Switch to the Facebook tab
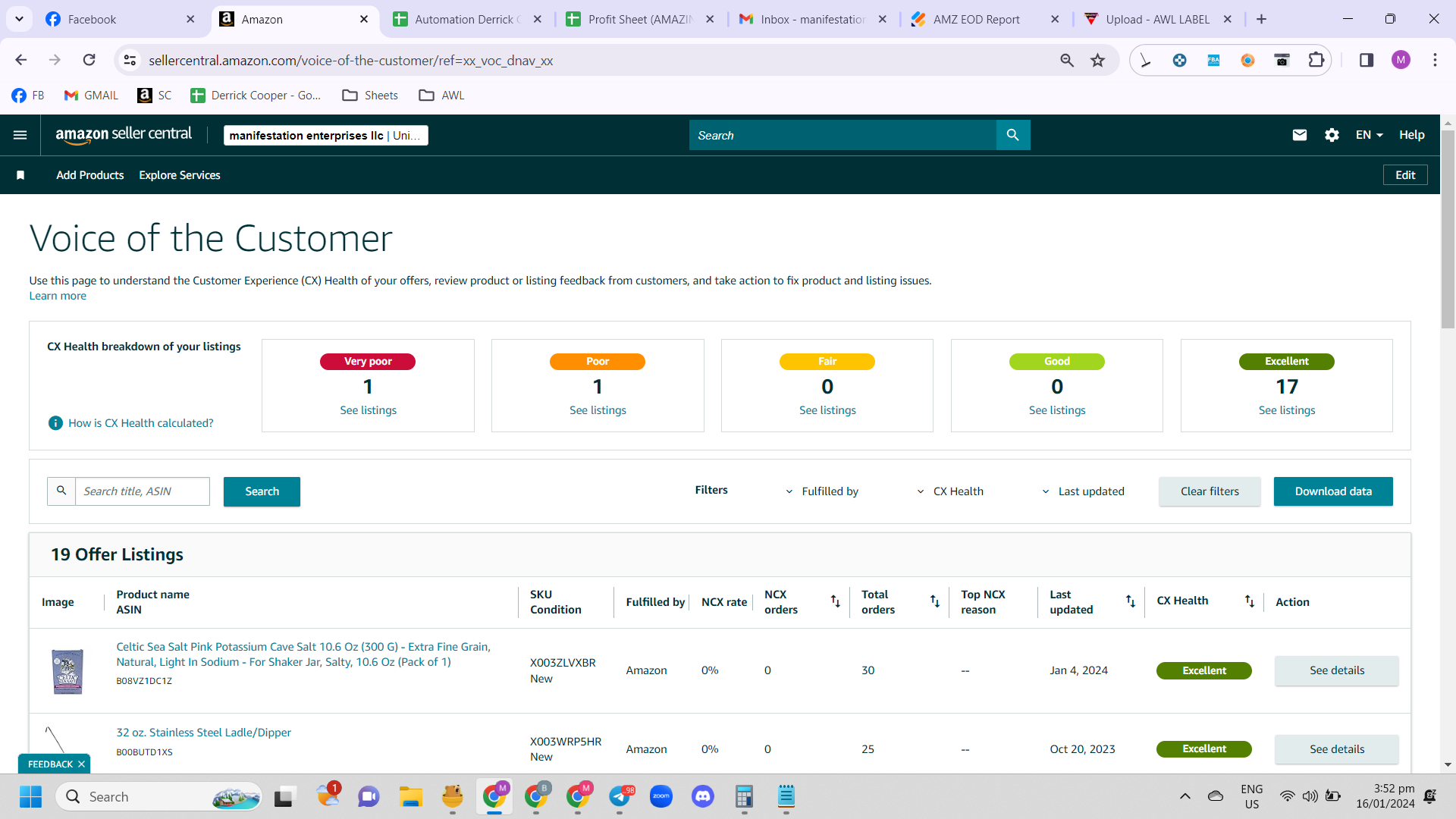 (x=121, y=19)
